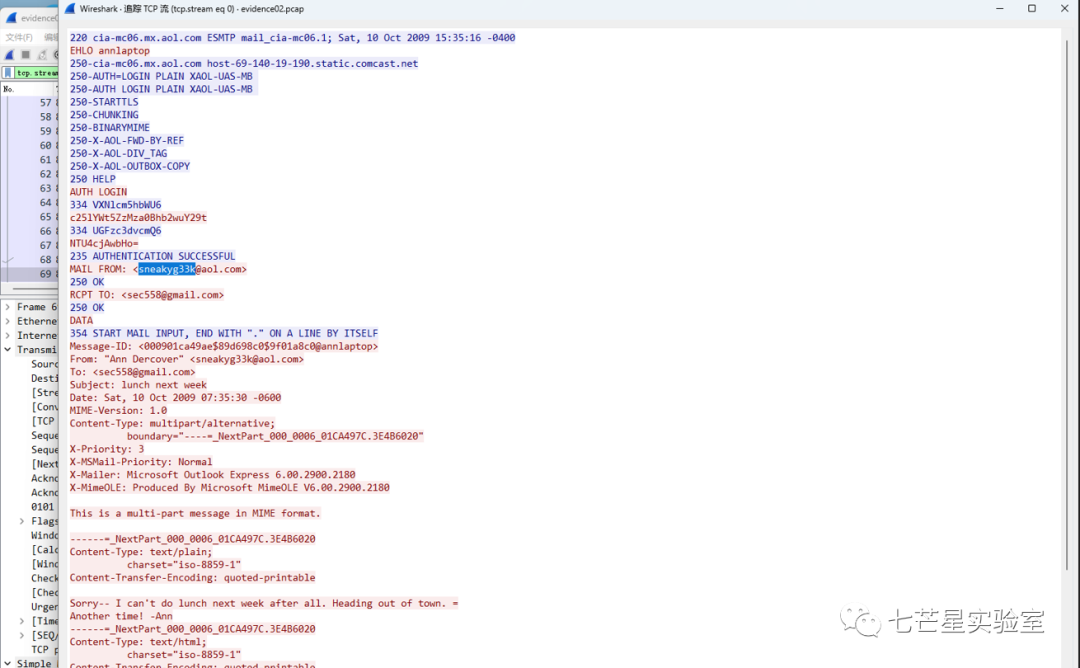Image resolution: width=1080 pixels, height=668 pixels.
Task: Click the '250-X-AOL-OUTBOX-COPY' line
Action: coord(129,166)
